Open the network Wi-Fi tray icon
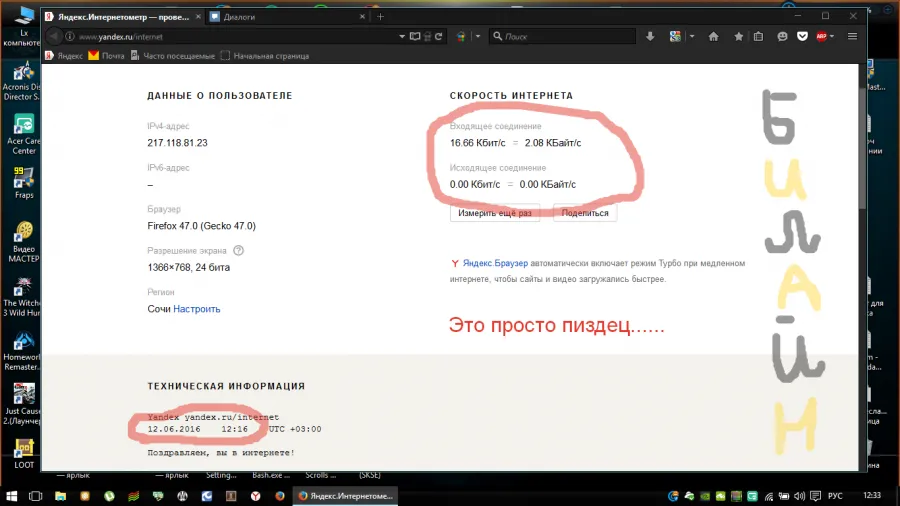 pos(769,496)
